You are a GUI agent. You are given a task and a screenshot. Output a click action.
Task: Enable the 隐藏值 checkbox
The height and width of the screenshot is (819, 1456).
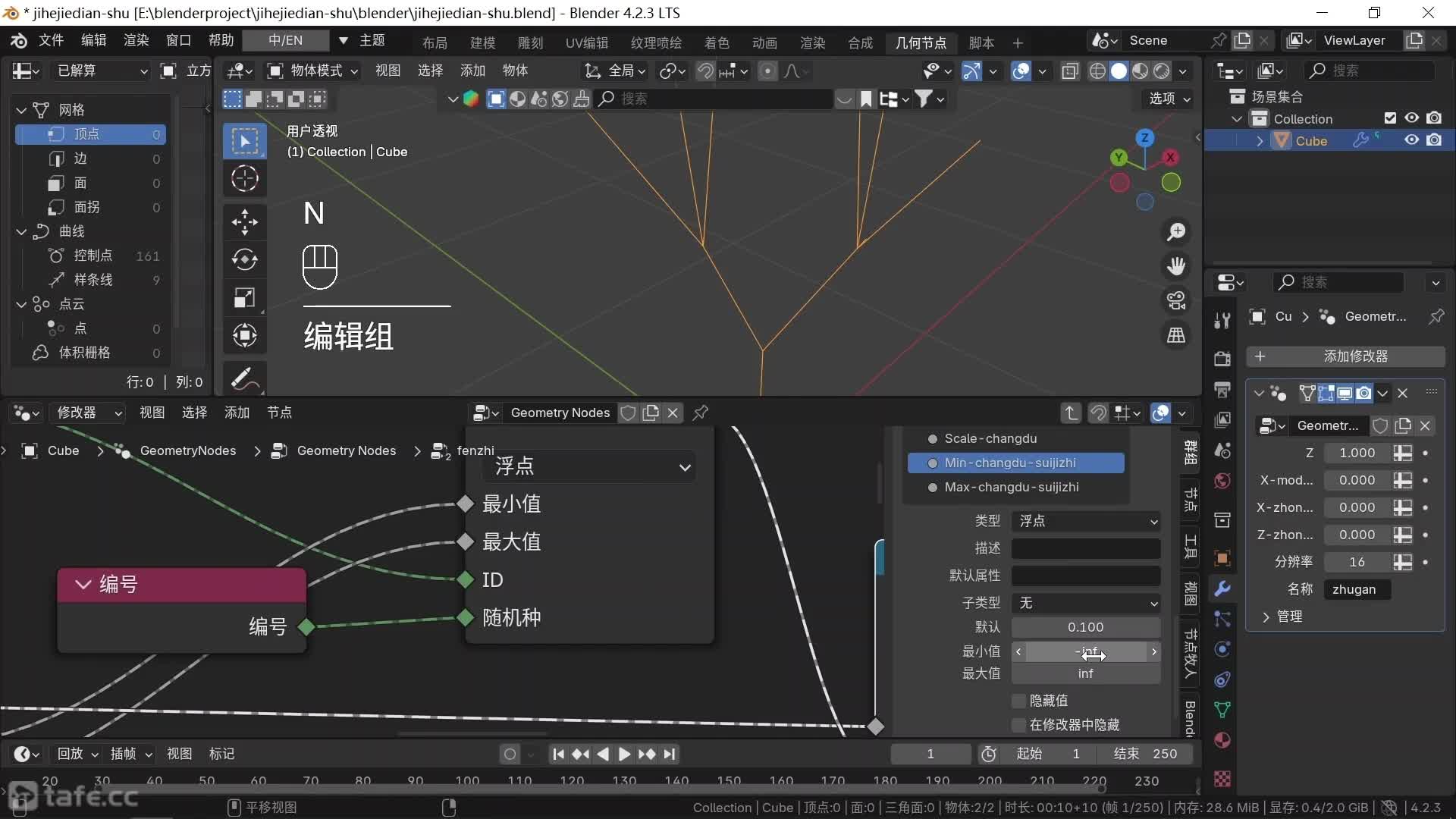coord(1019,701)
